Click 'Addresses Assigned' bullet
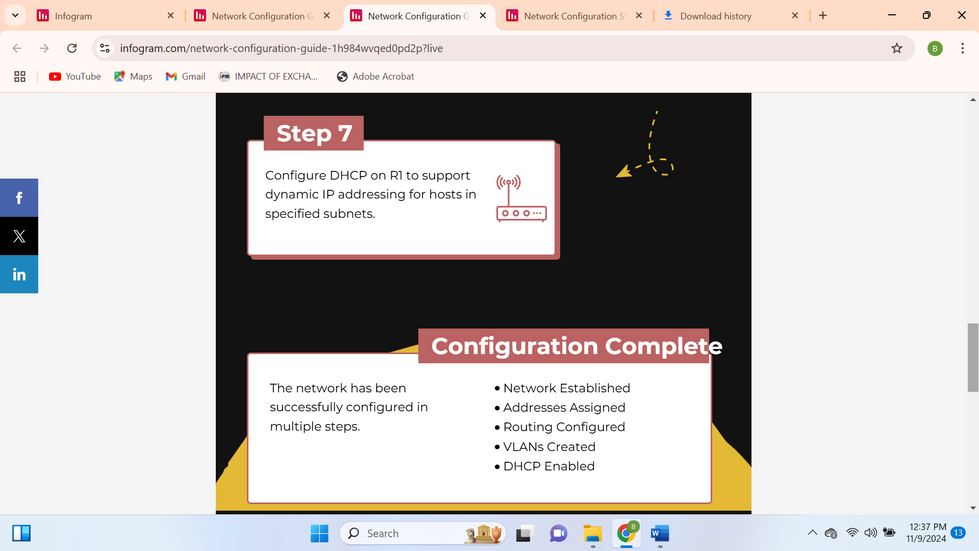 564,407
